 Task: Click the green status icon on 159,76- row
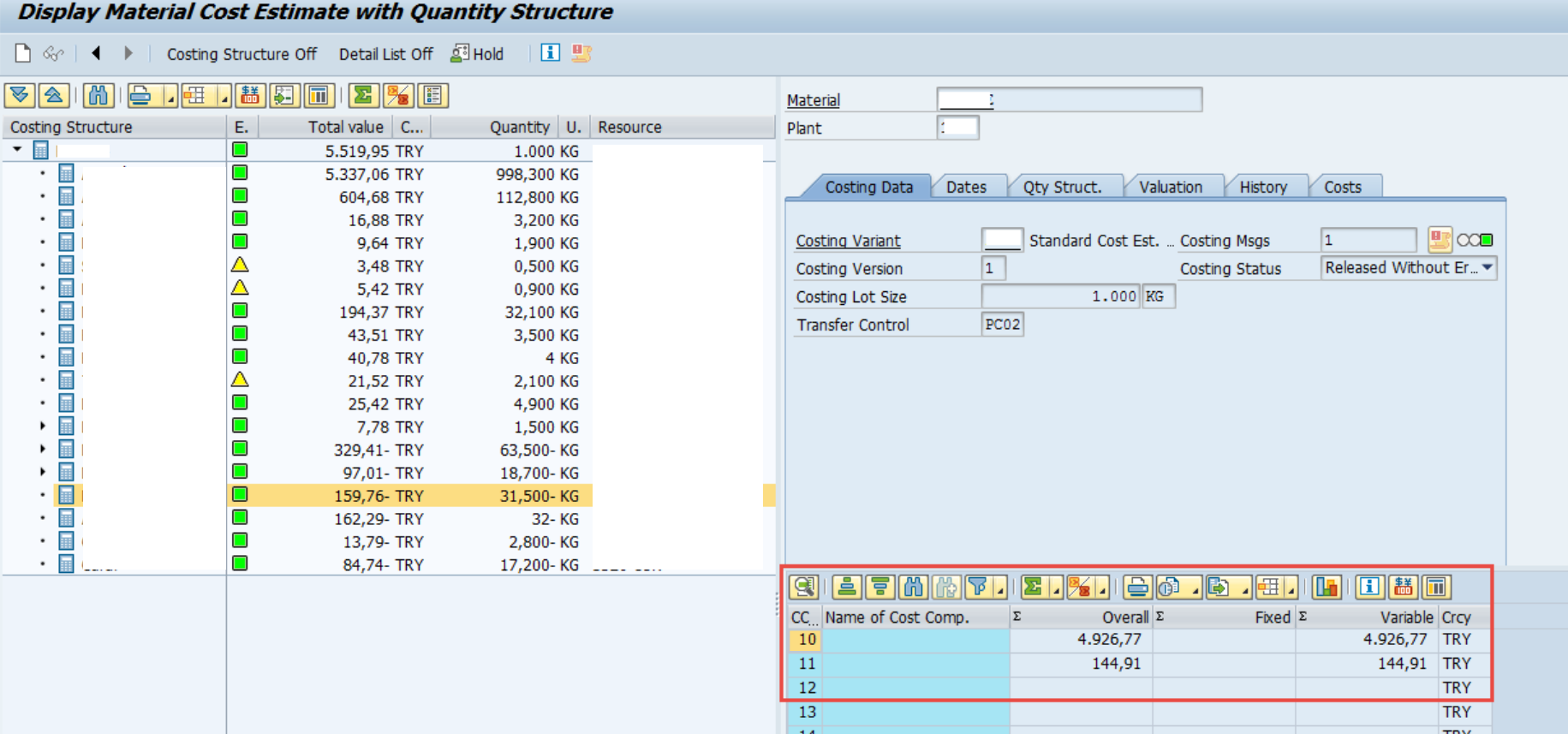(x=240, y=494)
